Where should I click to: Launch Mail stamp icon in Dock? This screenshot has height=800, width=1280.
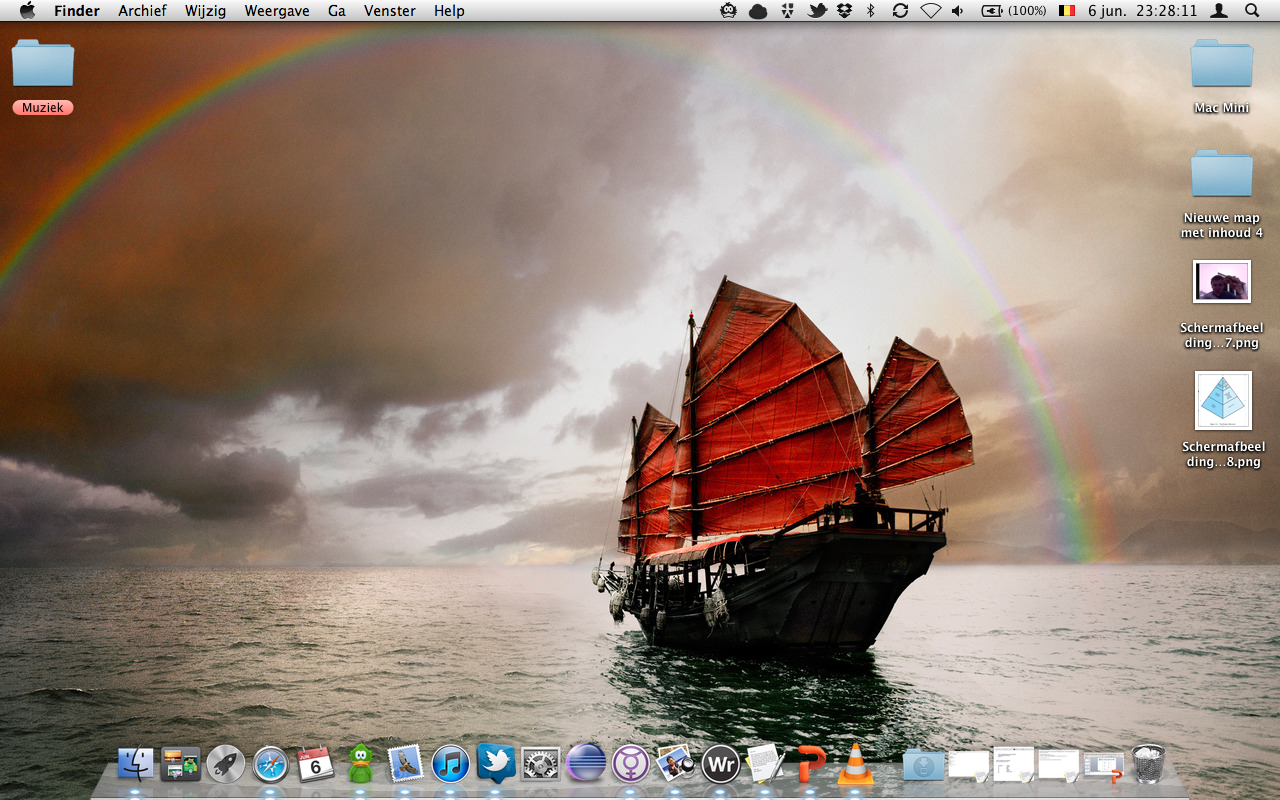click(x=406, y=765)
